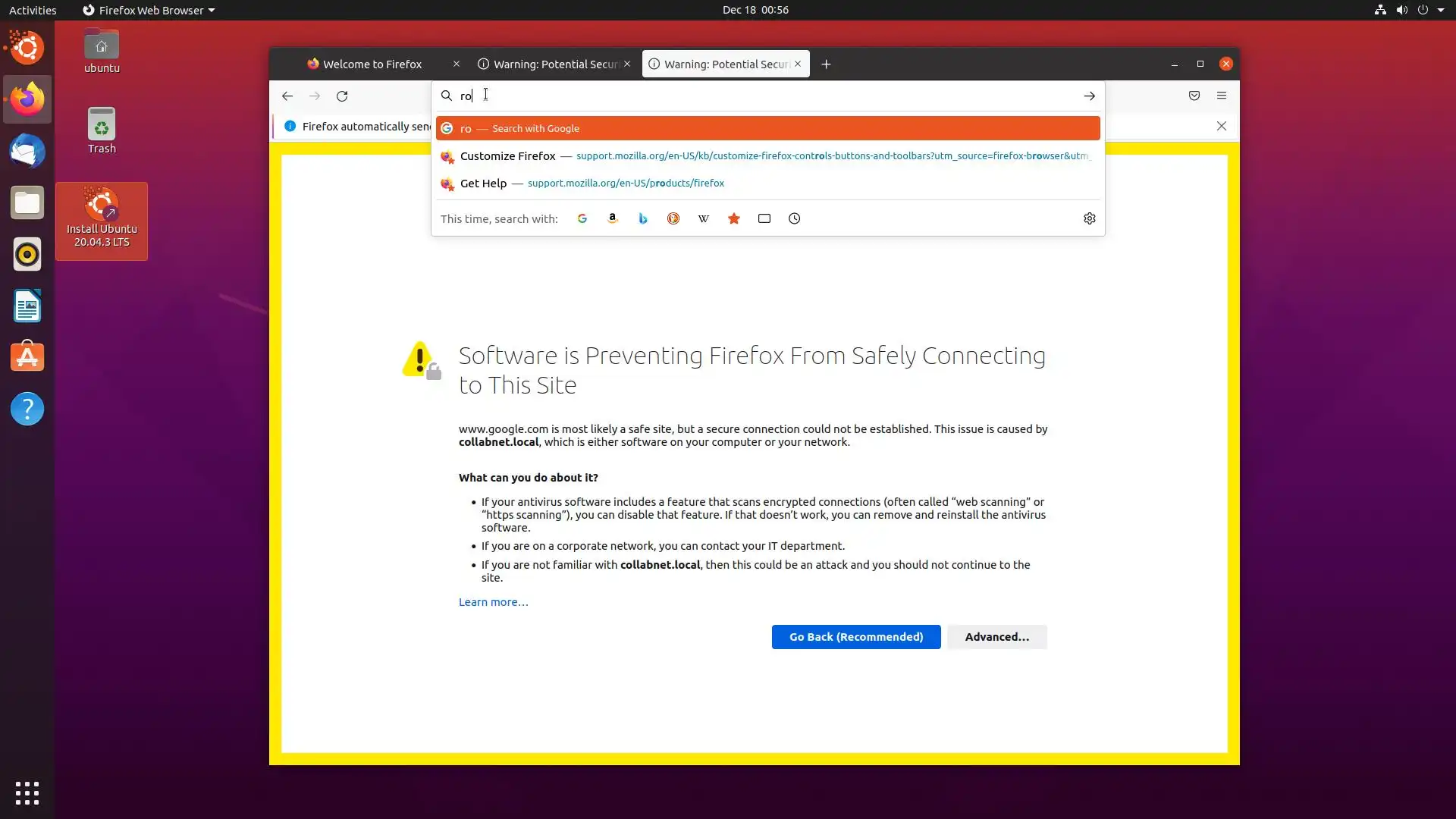Viewport: 1456px width, 819px height.
Task: Click Go Back (Recommended) button
Action: (855, 637)
